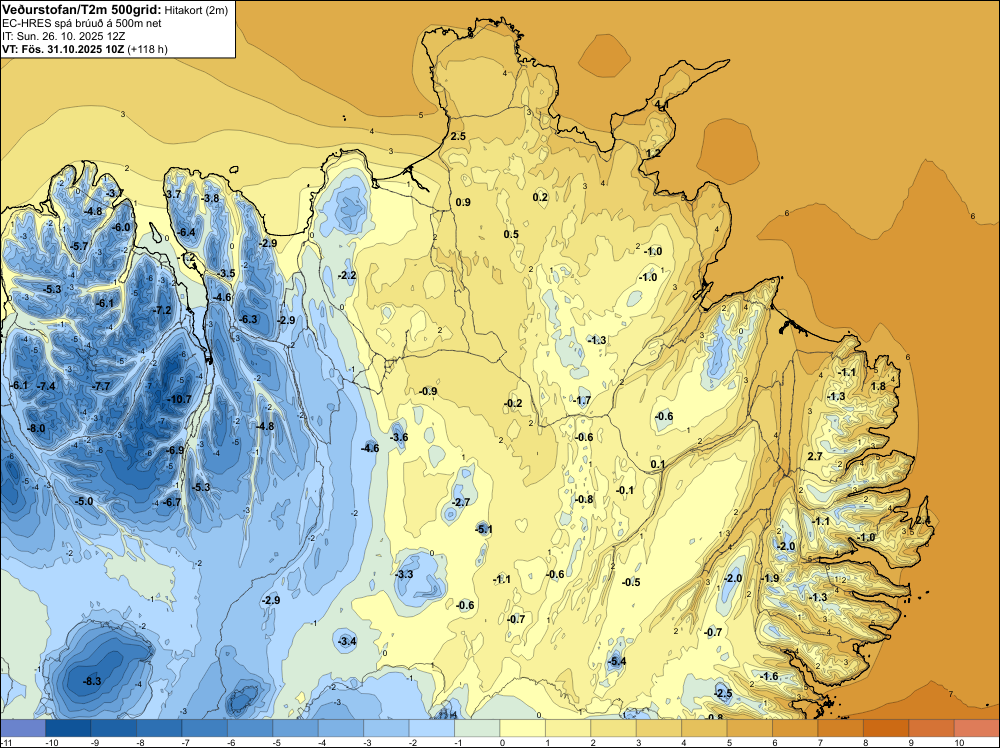Click the '-5.0' temperature value
The width and height of the screenshot is (1000, 748).
(84, 501)
